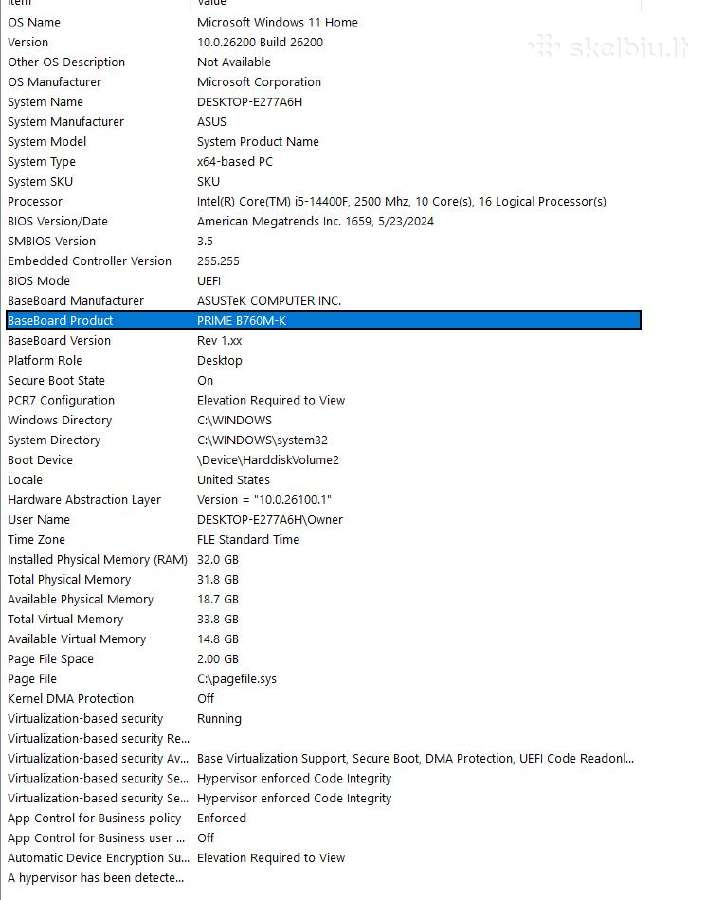Viewport: 724px width, 900px height.
Task: Select the OS Name row
Action: click(x=324, y=22)
